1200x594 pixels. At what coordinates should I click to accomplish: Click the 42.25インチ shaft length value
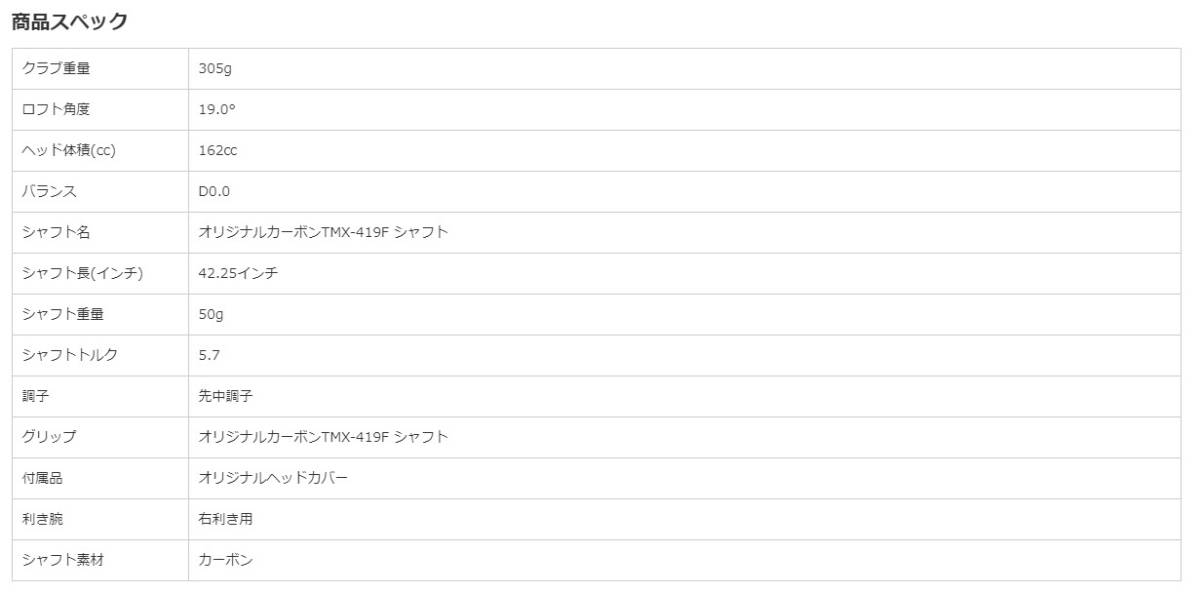[238, 274]
